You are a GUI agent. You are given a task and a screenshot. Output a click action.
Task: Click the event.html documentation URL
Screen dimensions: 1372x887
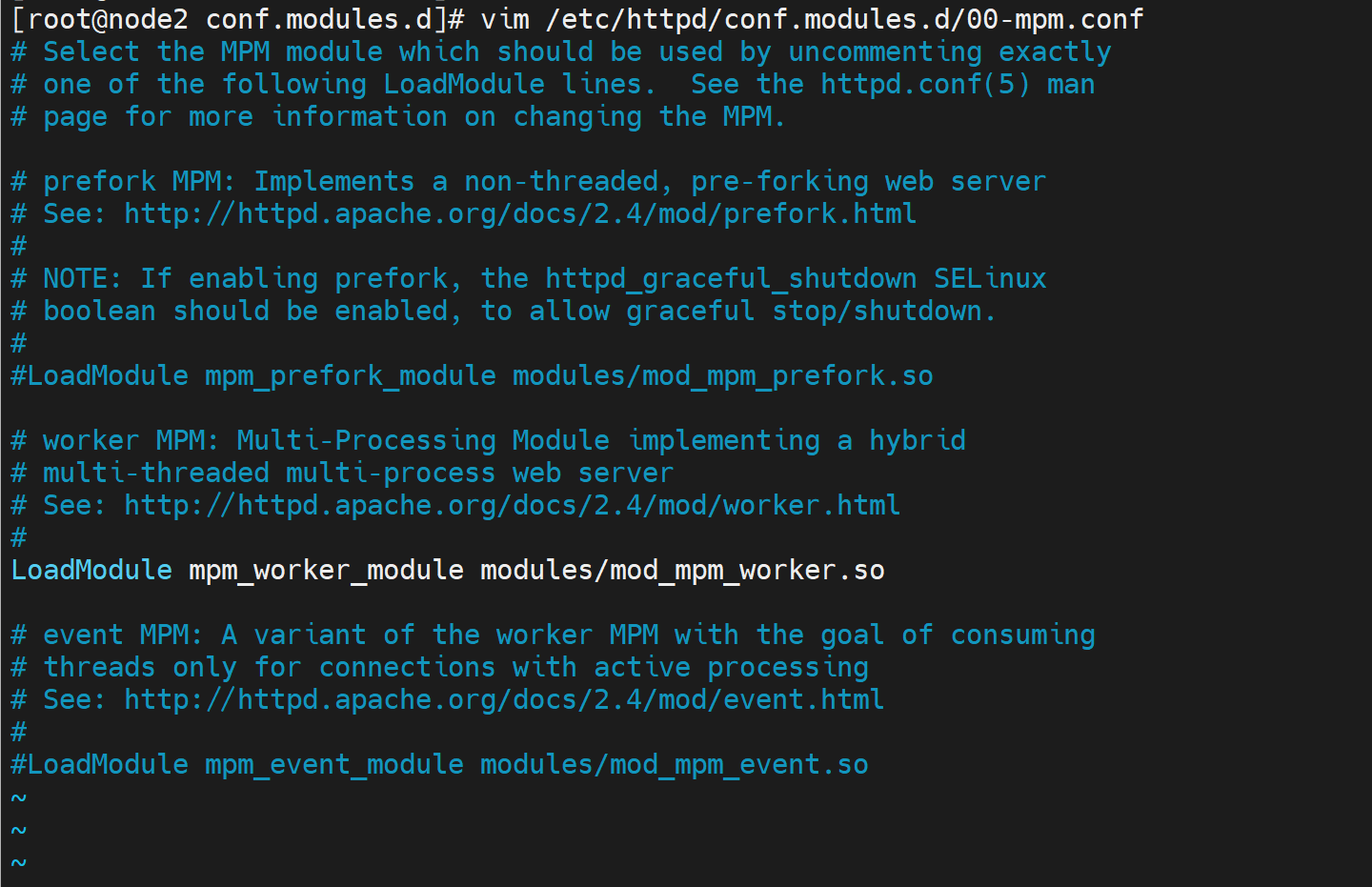click(503, 699)
